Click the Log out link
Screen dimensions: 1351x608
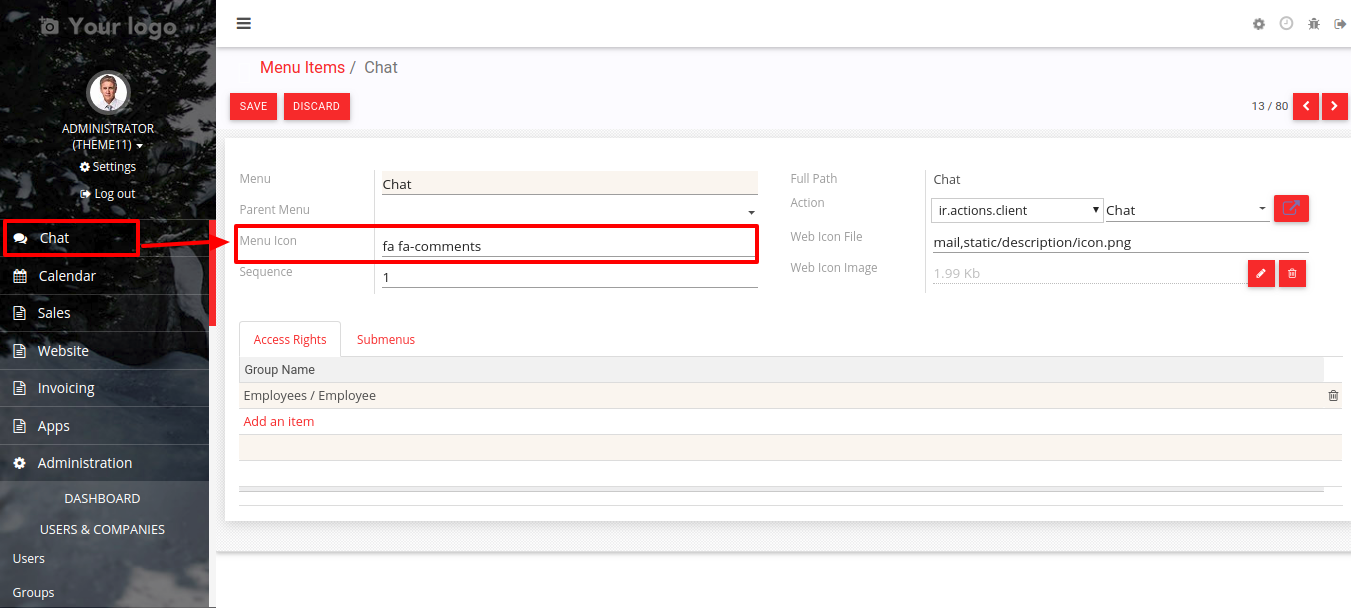[108, 194]
